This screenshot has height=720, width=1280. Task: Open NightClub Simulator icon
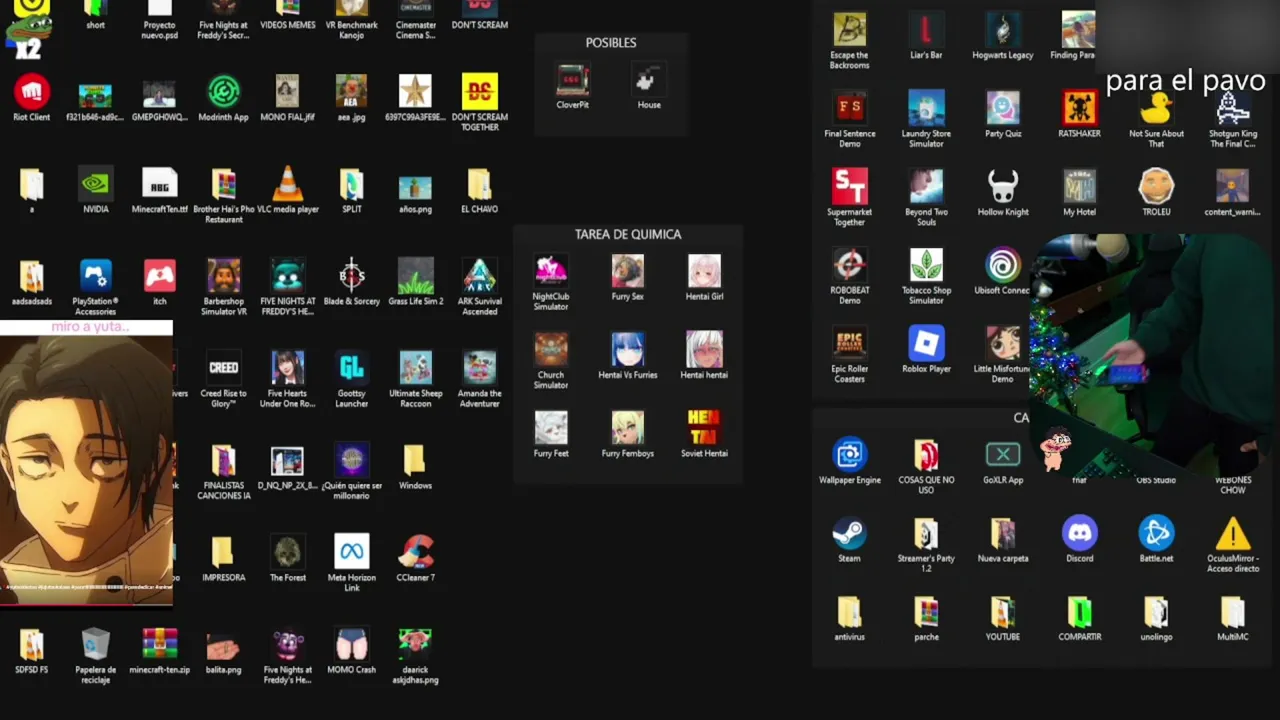550,271
